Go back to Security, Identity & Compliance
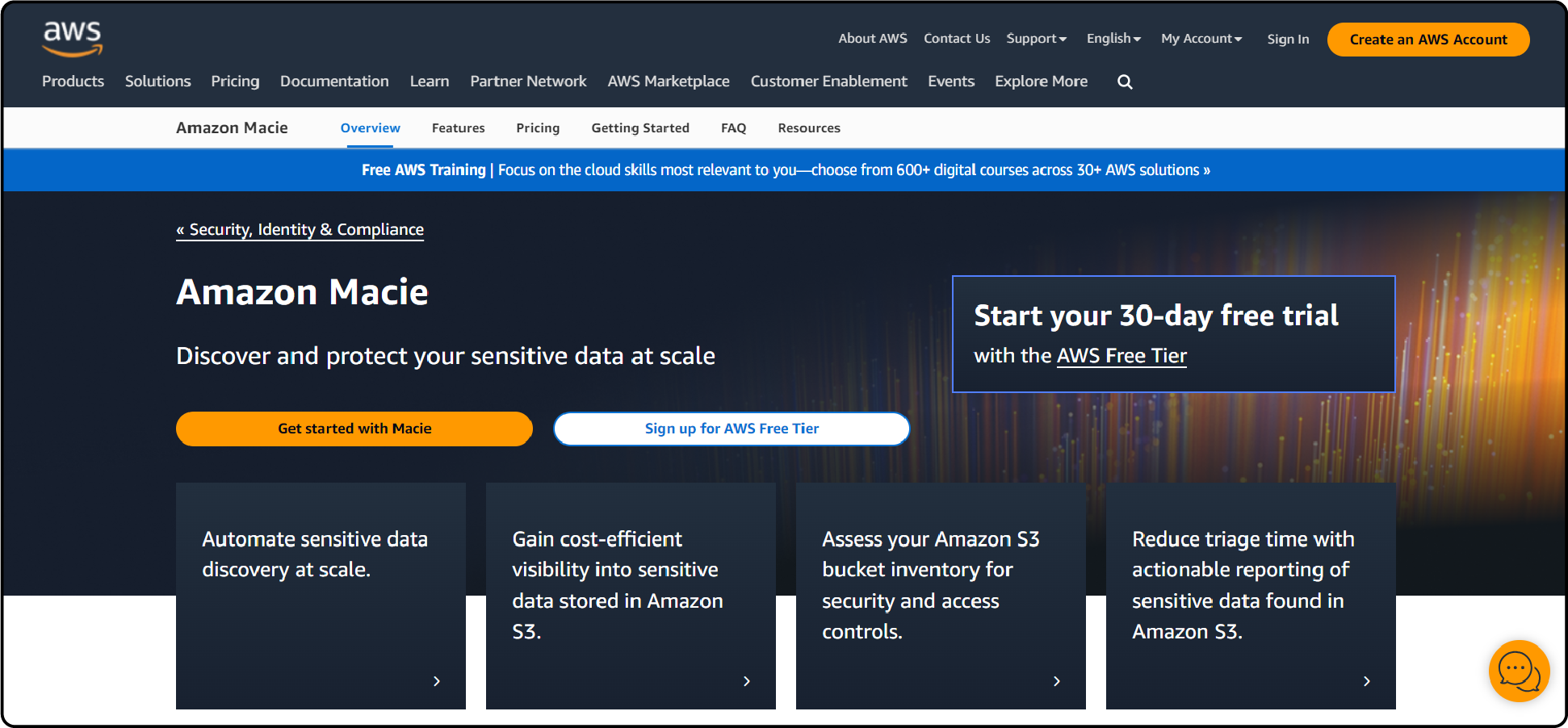Image resolution: width=1568 pixels, height=728 pixels. point(300,230)
